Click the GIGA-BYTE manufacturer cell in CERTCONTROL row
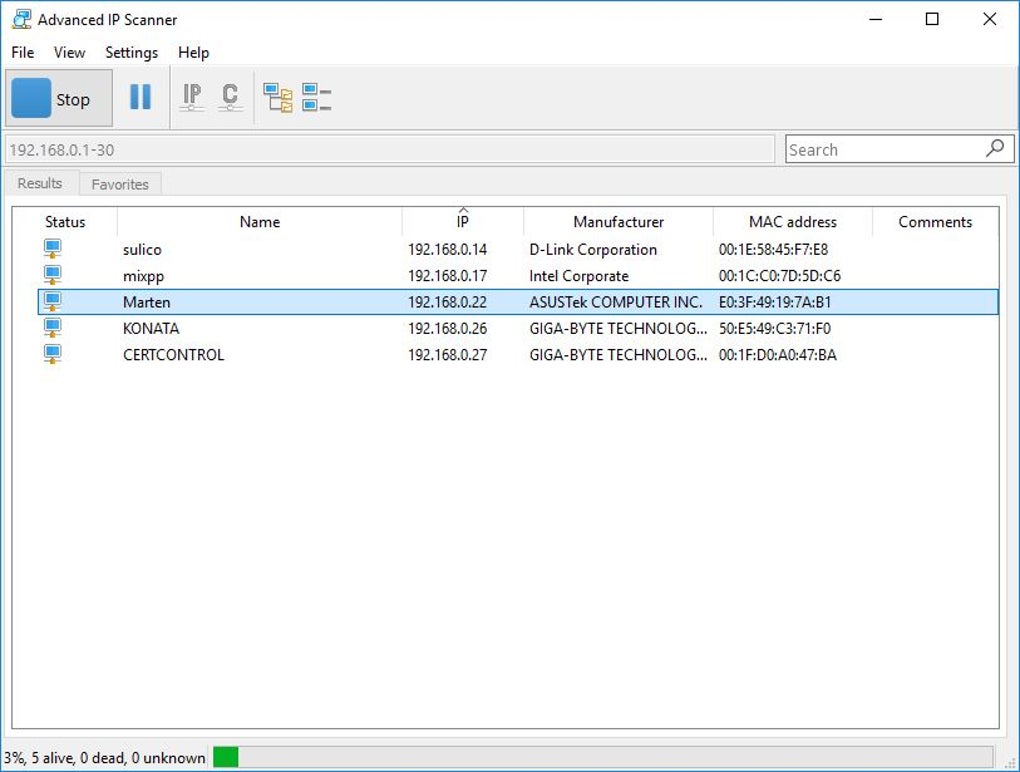The height and width of the screenshot is (772, 1020). (x=618, y=355)
